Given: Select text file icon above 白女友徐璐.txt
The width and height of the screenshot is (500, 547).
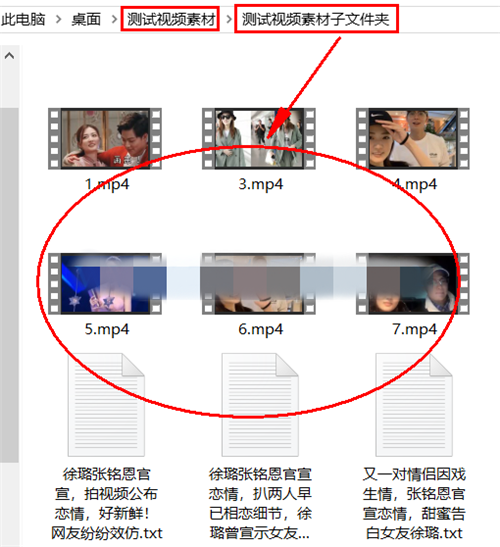Looking at the screenshot, I should [x=414, y=405].
